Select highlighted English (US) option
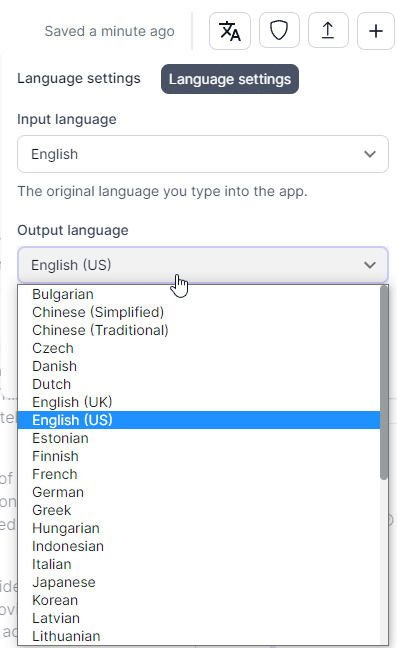 pos(199,420)
